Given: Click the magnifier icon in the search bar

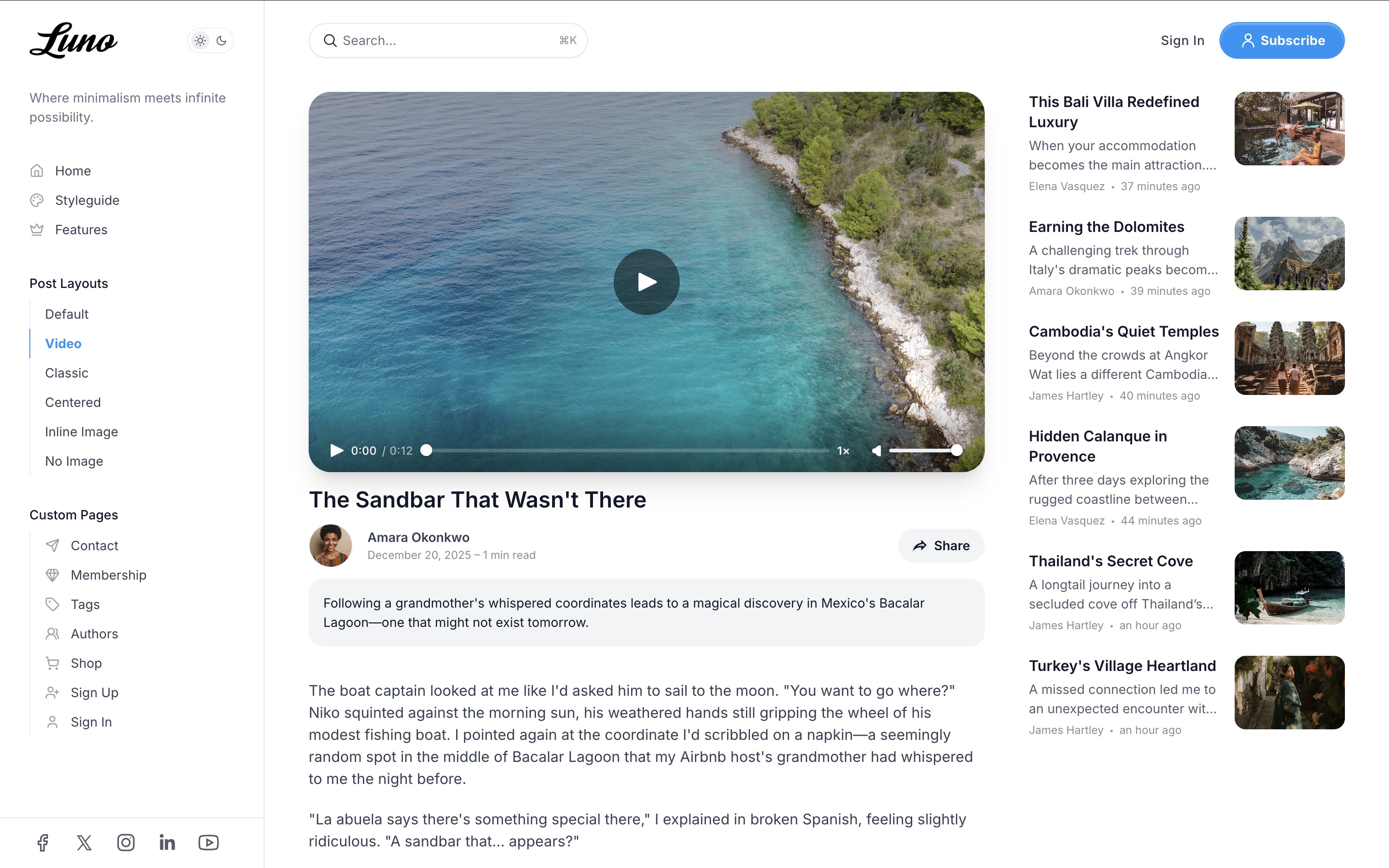Looking at the screenshot, I should (330, 40).
